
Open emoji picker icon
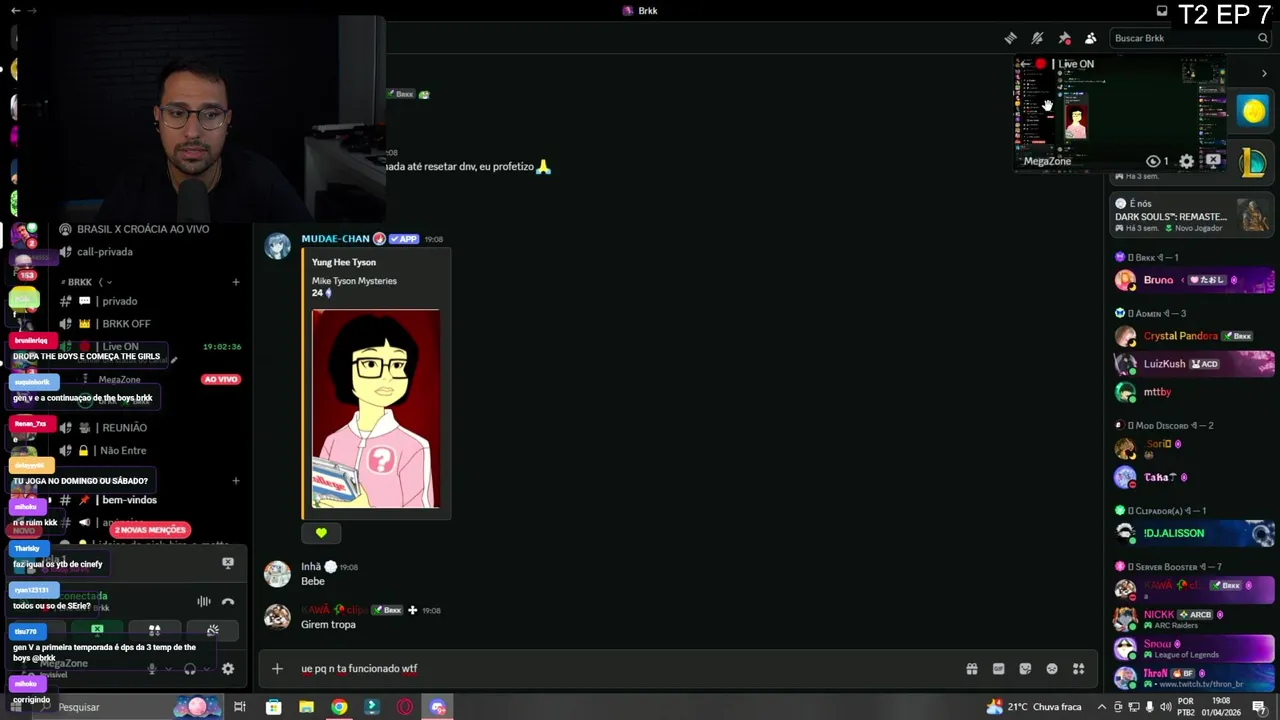1052,669
